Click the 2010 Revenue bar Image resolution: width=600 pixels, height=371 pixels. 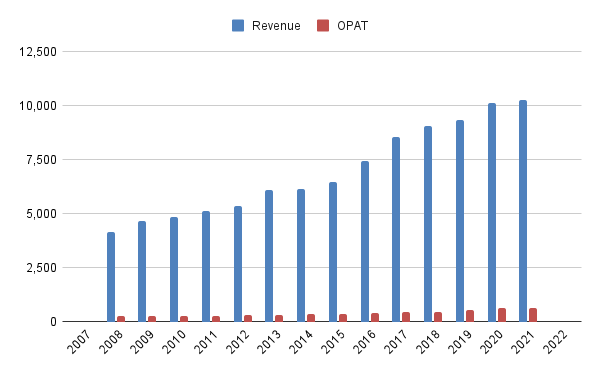pos(174,269)
